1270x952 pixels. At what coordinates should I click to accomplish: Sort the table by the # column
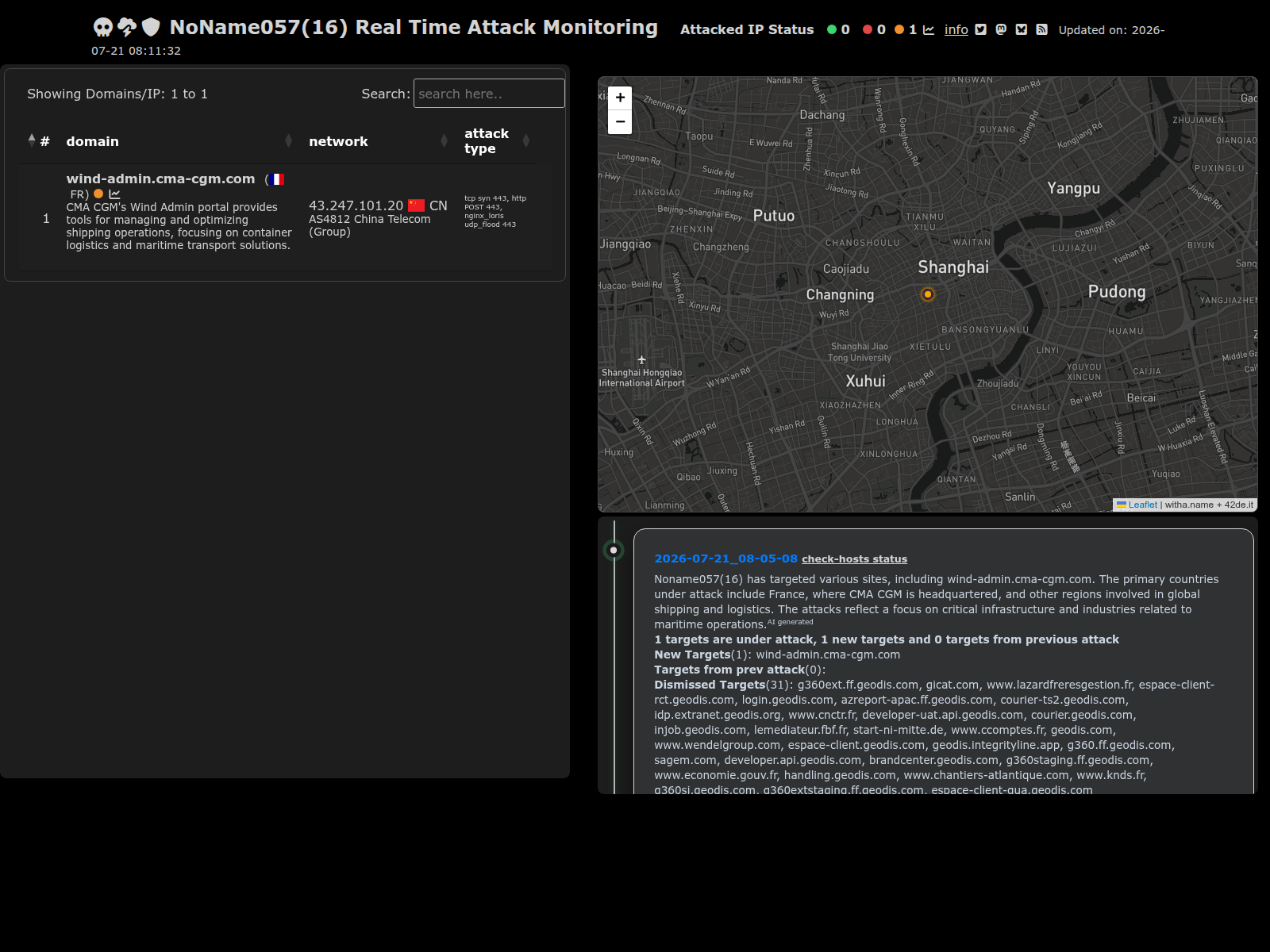click(39, 141)
